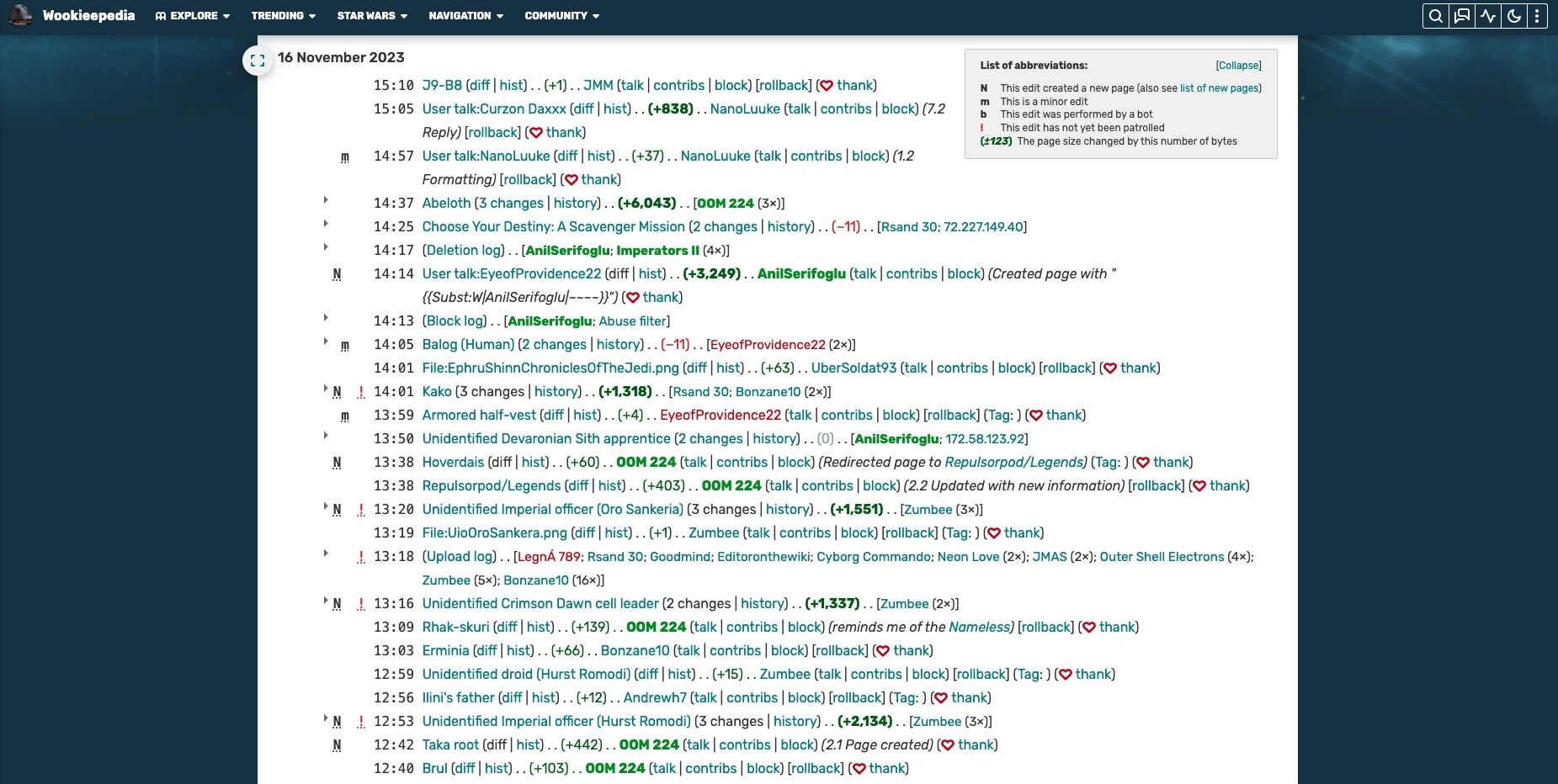Expand the Balog (Human) grouped changes
Image resolution: width=1558 pixels, height=784 pixels.
click(x=326, y=342)
